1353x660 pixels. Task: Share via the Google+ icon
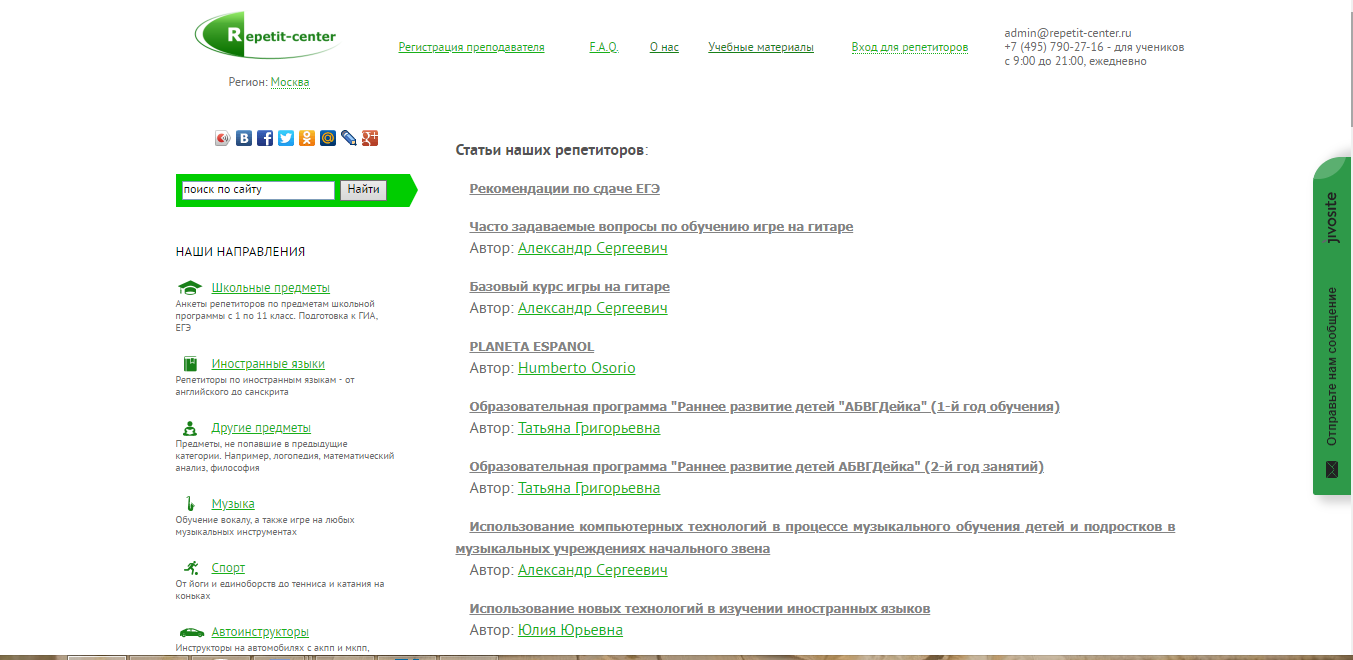[371, 138]
